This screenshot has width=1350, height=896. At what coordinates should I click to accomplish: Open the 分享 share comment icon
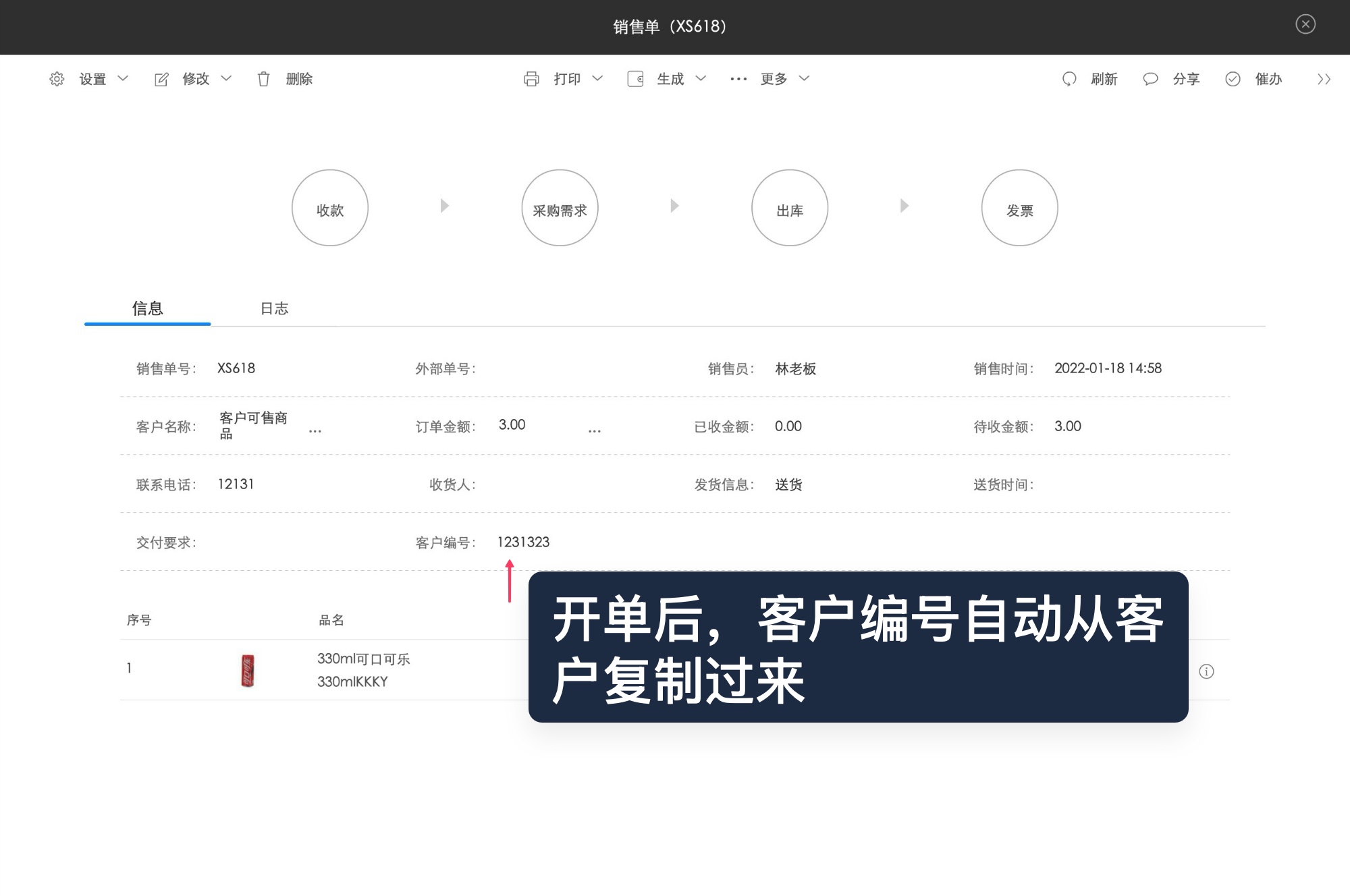pyautogui.click(x=1151, y=79)
